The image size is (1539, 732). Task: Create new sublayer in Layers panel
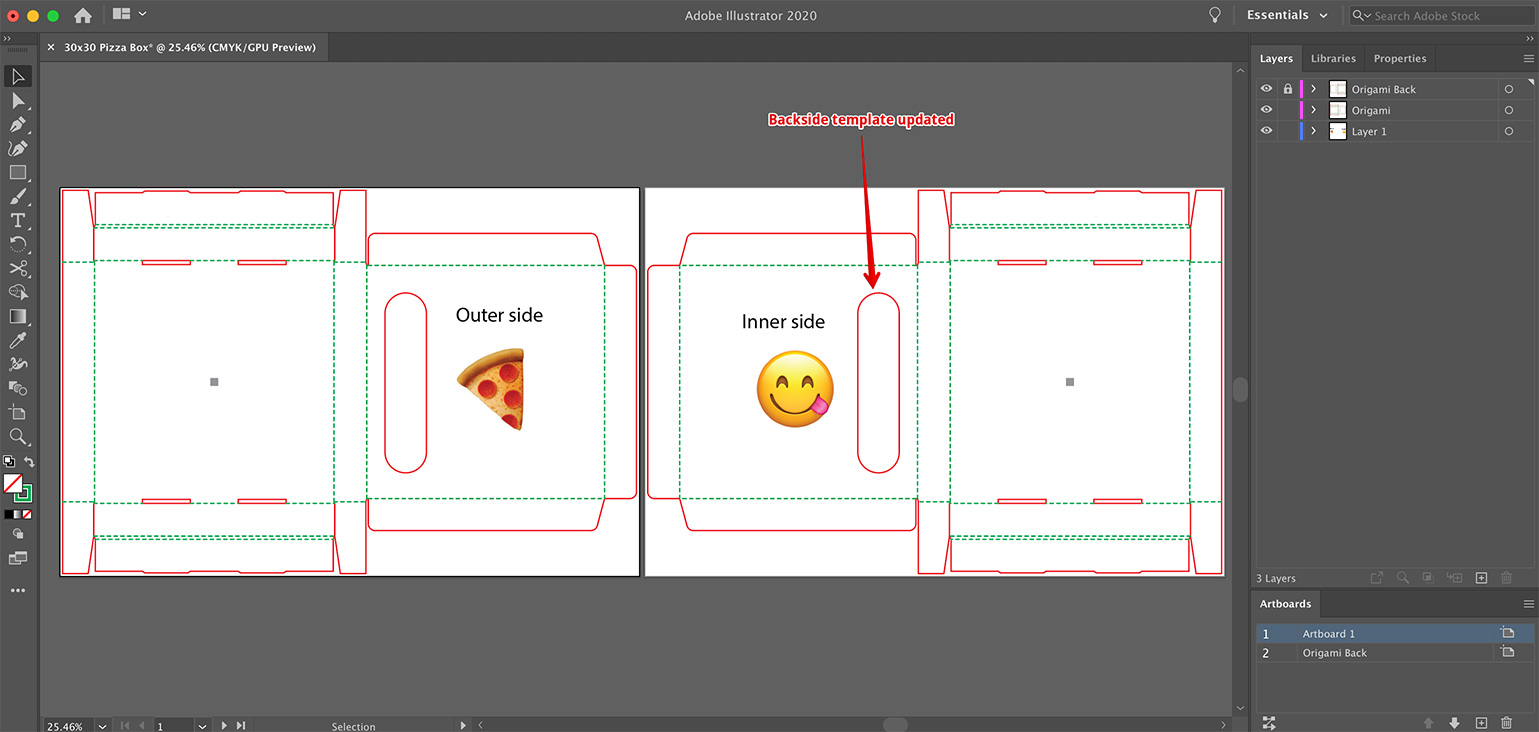(1455, 578)
